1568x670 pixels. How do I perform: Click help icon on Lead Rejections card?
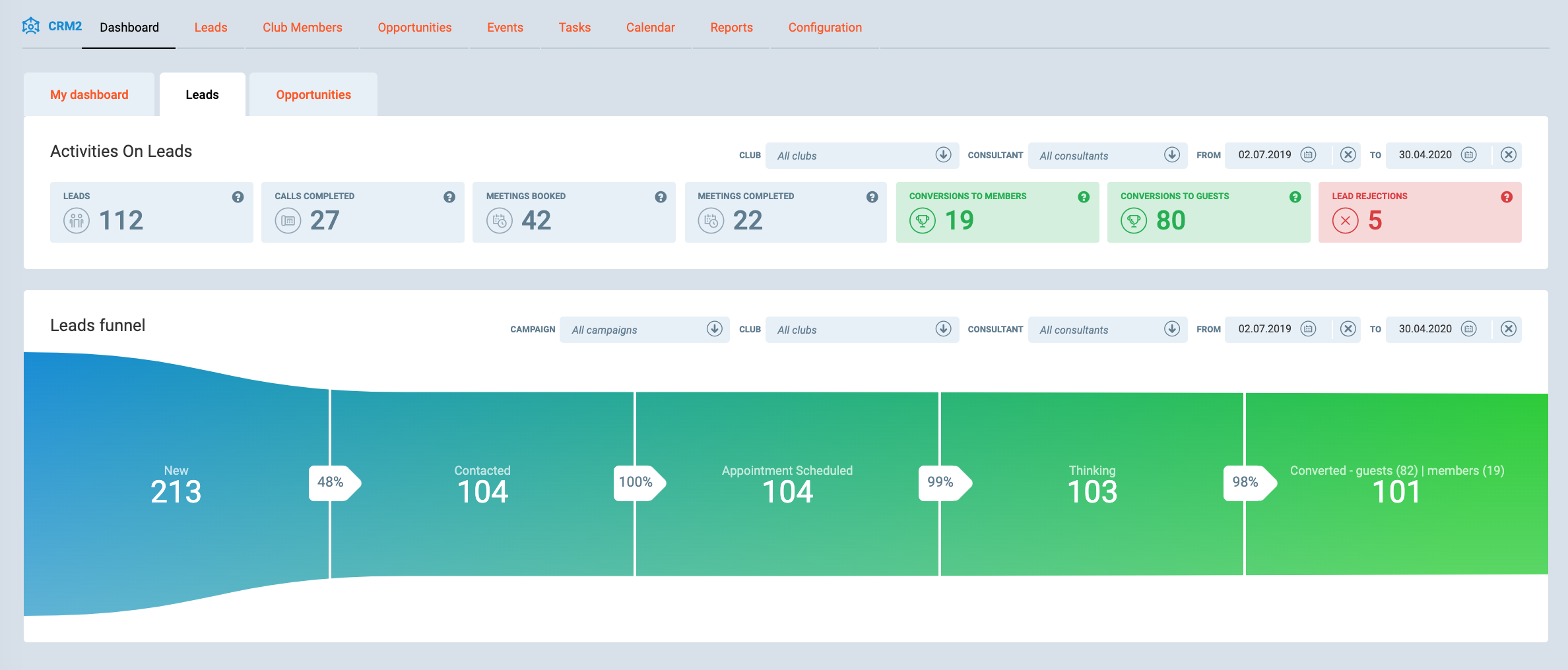[1506, 197]
